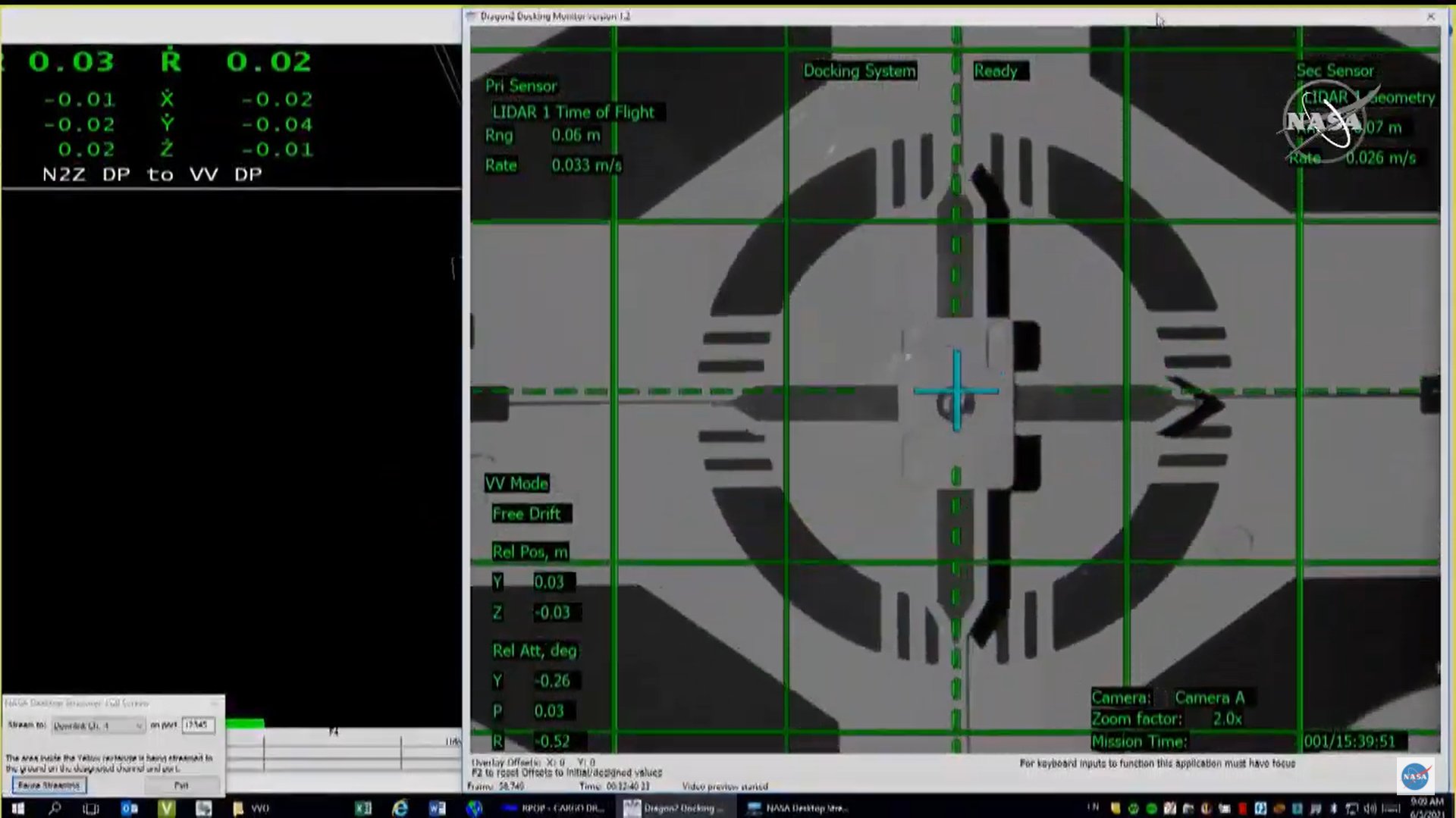This screenshot has width=1456, height=818.
Task: Click the 'Free Drift' mode indicator
Action: 529,513
